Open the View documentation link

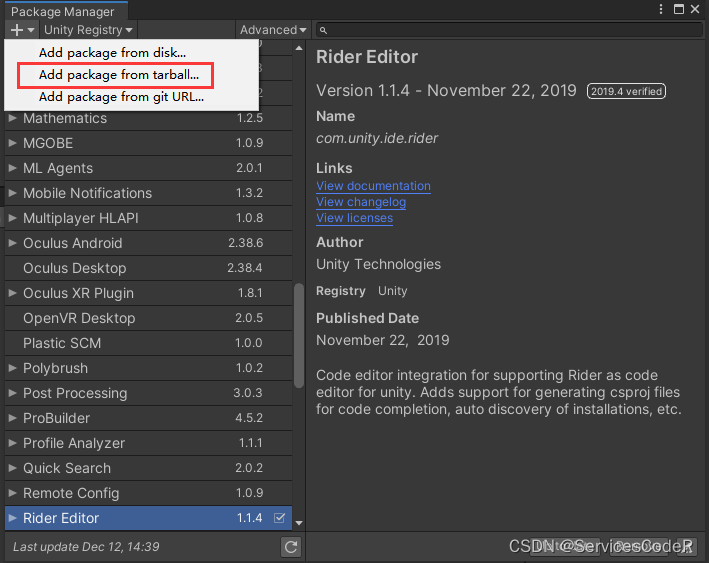pyautogui.click(x=373, y=186)
